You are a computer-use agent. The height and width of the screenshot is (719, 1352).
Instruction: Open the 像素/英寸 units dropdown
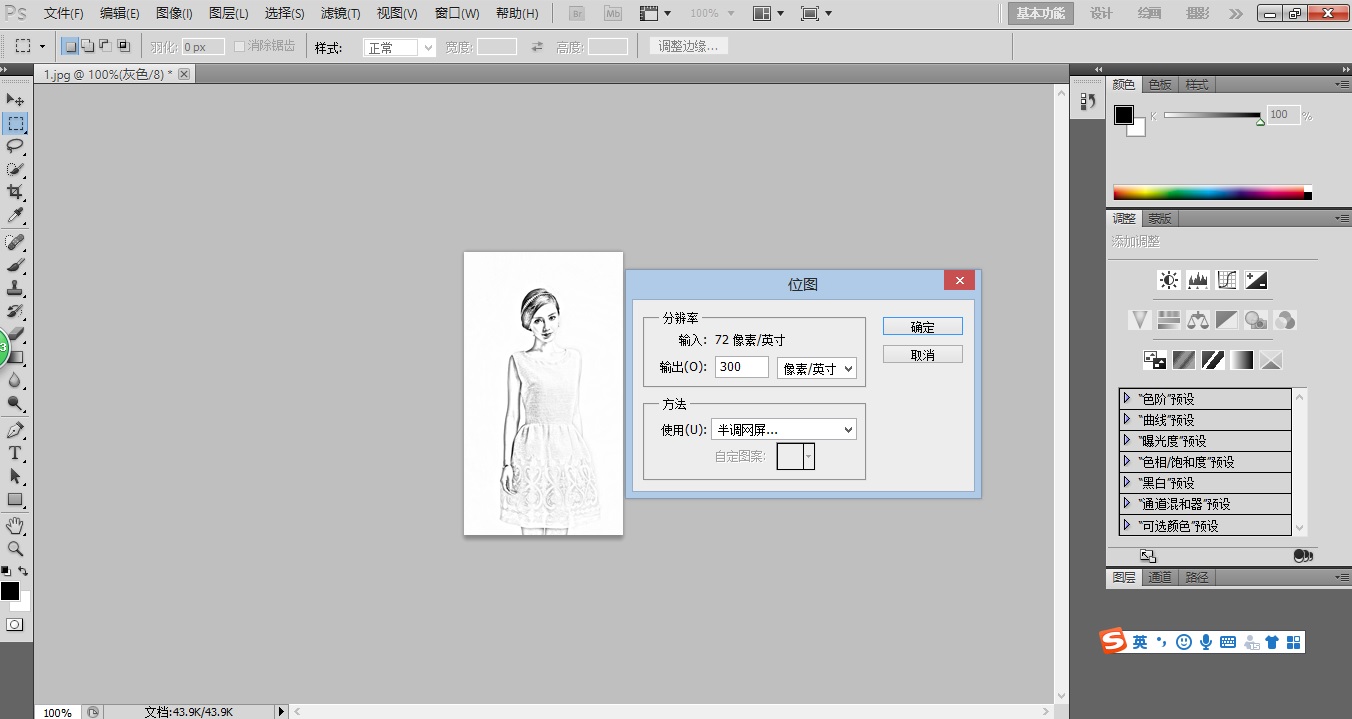[x=817, y=368]
